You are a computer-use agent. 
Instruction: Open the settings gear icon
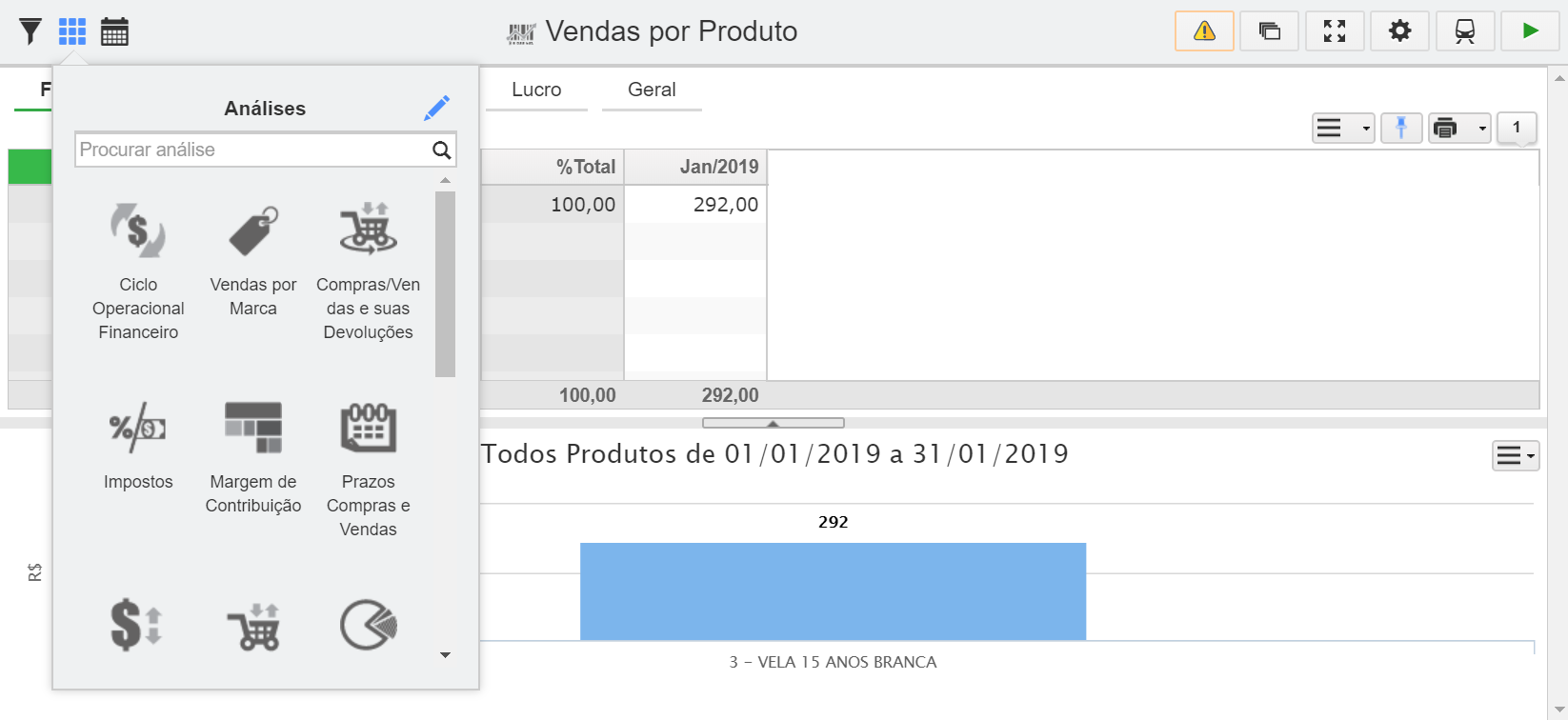[1399, 31]
